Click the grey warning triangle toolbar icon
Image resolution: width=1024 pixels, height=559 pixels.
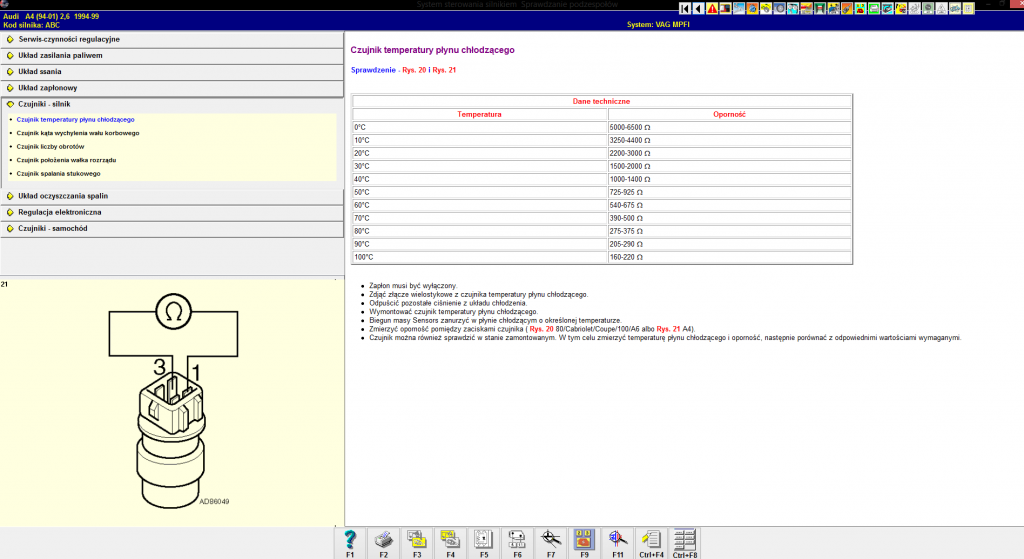coord(942,8)
